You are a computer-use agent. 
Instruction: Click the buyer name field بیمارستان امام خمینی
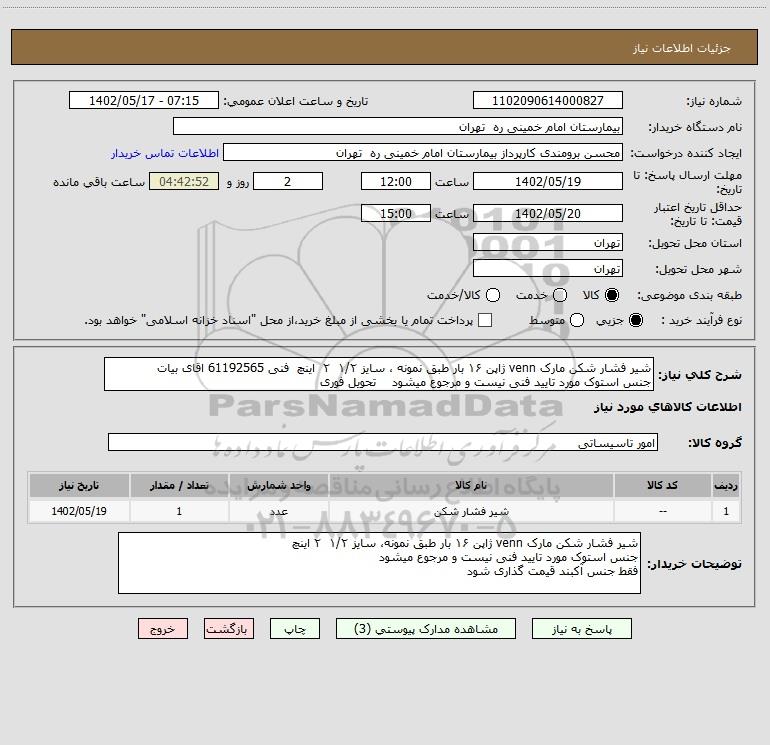(398, 127)
